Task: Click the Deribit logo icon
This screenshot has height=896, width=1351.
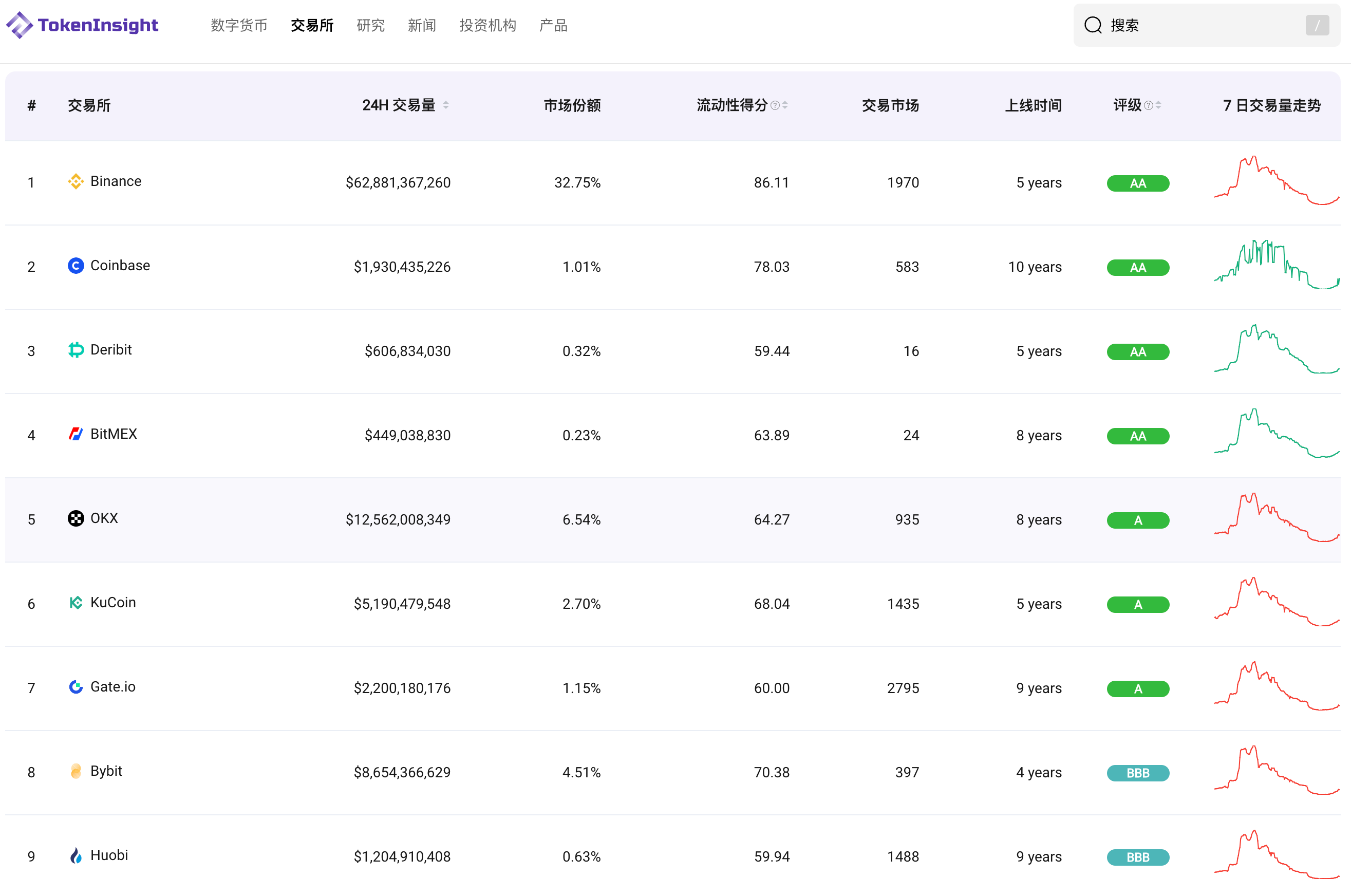Action: 76,350
